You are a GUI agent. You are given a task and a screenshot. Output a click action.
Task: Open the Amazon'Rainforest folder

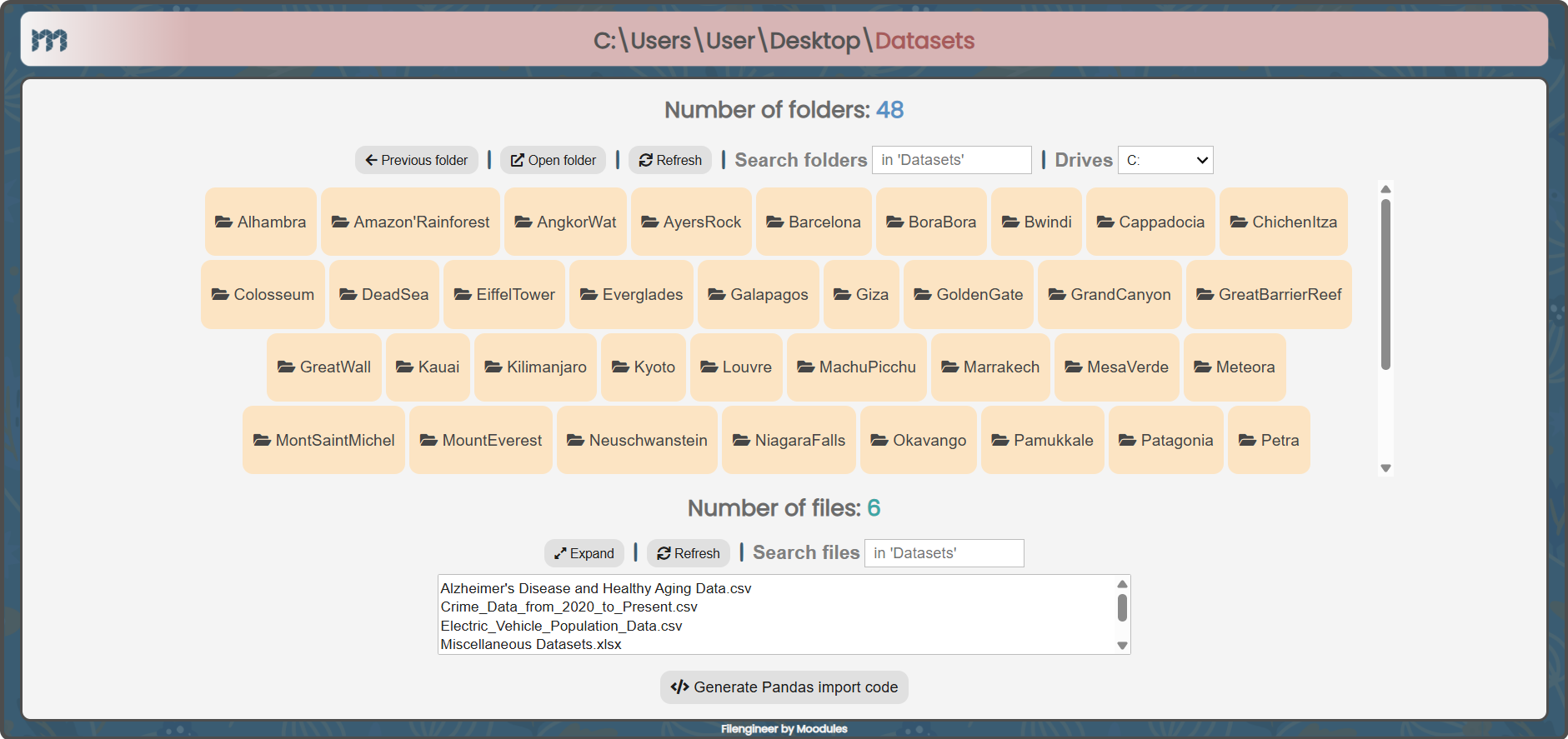(410, 222)
